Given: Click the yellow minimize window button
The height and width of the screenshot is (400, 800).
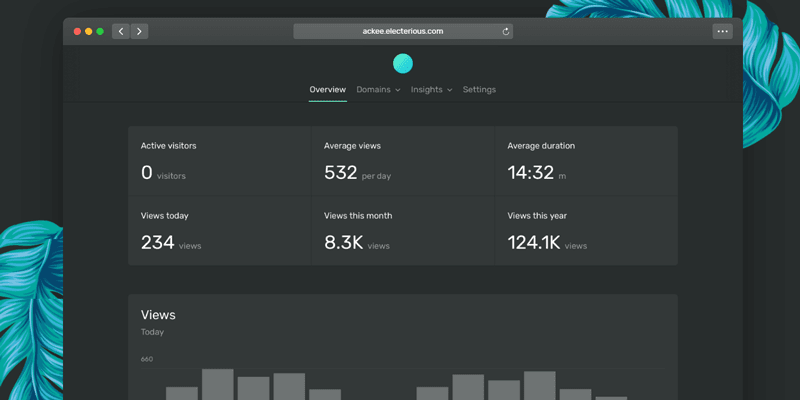Looking at the screenshot, I should click(x=88, y=31).
